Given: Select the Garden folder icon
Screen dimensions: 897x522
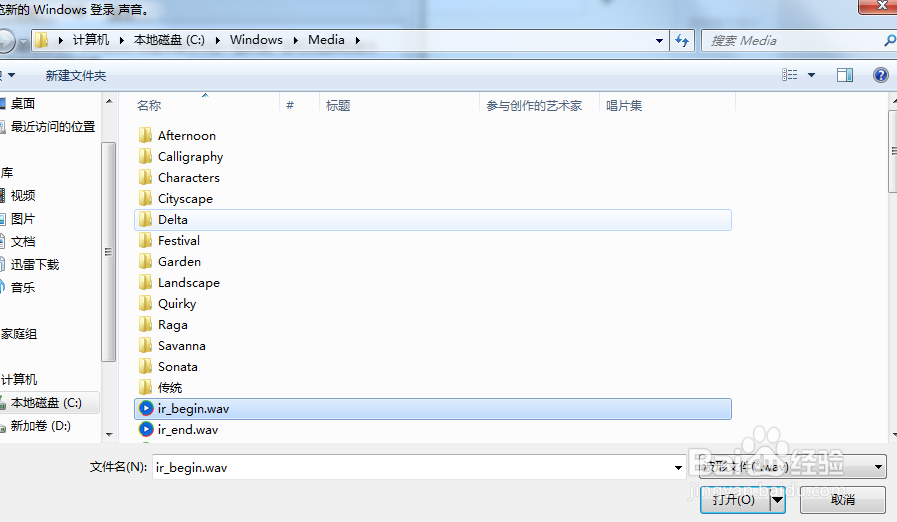Looking at the screenshot, I should pyautogui.click(x=145, y=262).
